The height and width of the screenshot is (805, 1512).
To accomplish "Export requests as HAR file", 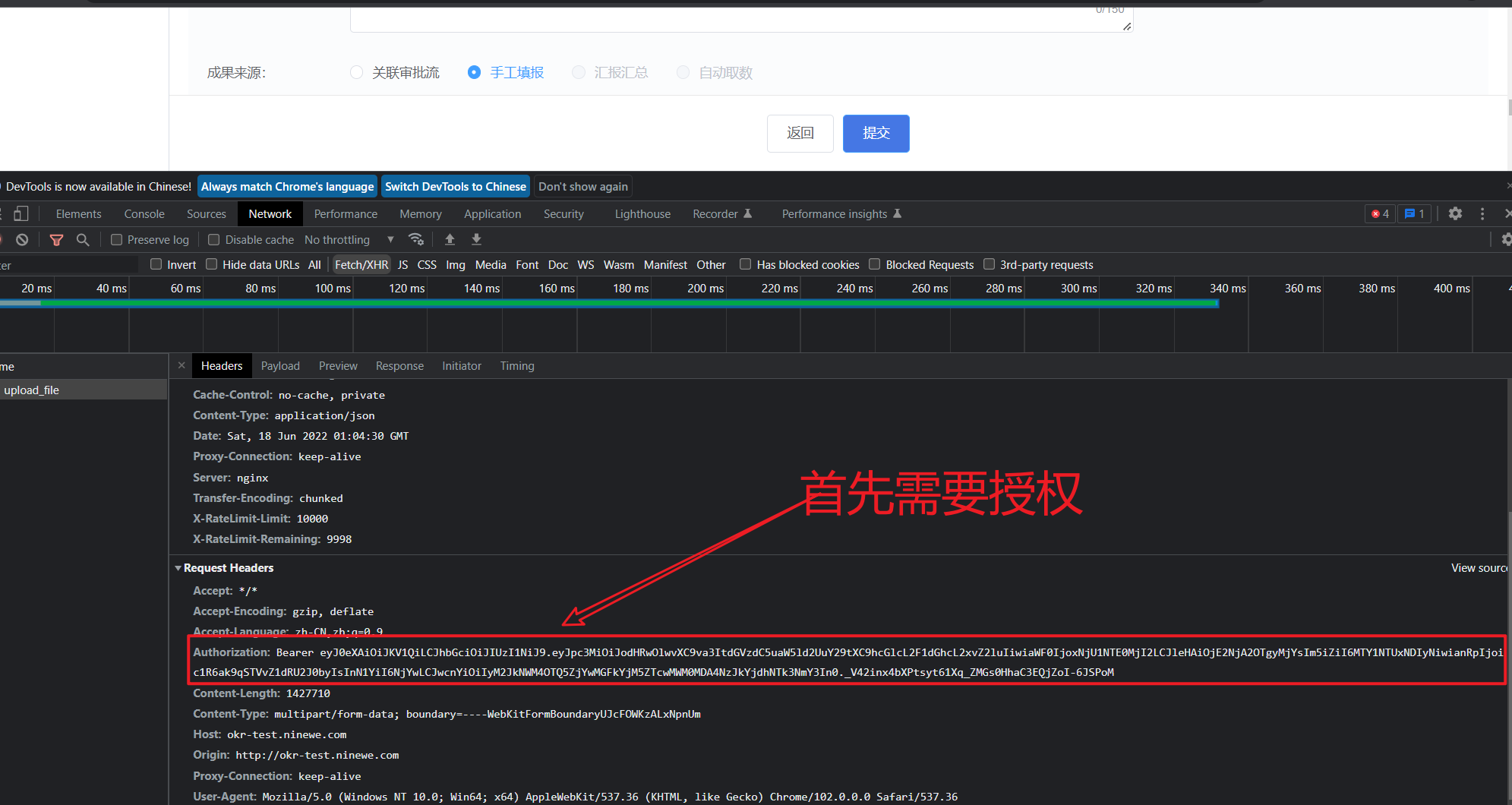I will point(476,239).
